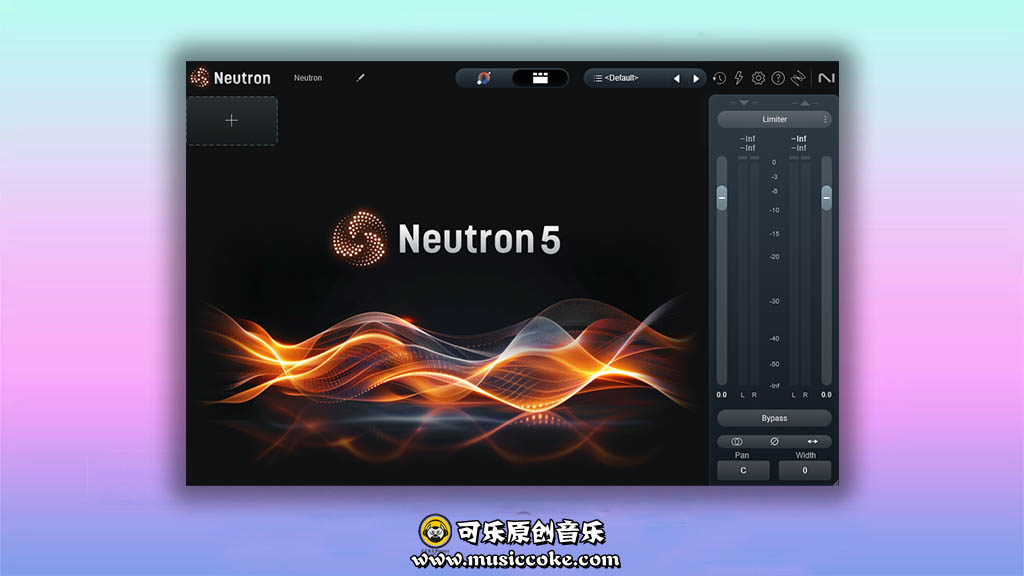This screenshot has width=1024, height=576.
Task: Toggle the swap channels arrows icon
Action: [812, 441]
